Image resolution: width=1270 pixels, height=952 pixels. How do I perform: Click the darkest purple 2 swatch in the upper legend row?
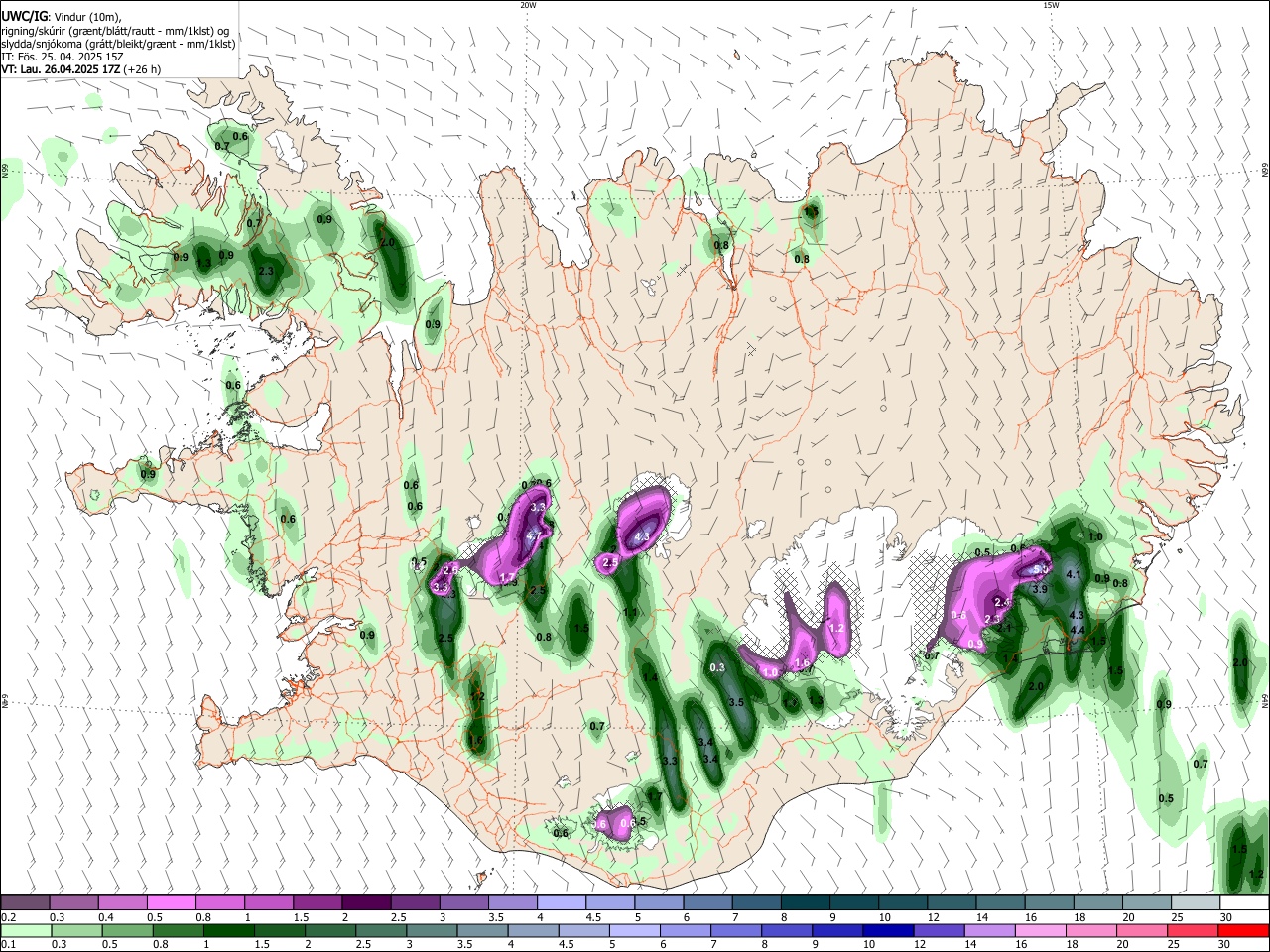(x=366, y=902)
